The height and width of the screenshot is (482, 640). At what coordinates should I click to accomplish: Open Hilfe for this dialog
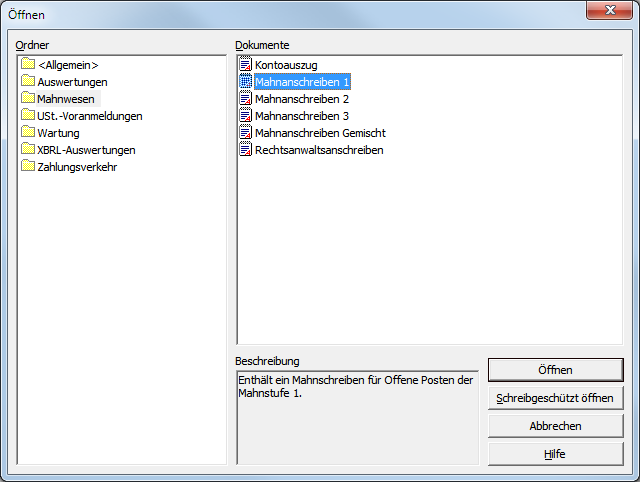pyautogui.click(x=556, y=454)
